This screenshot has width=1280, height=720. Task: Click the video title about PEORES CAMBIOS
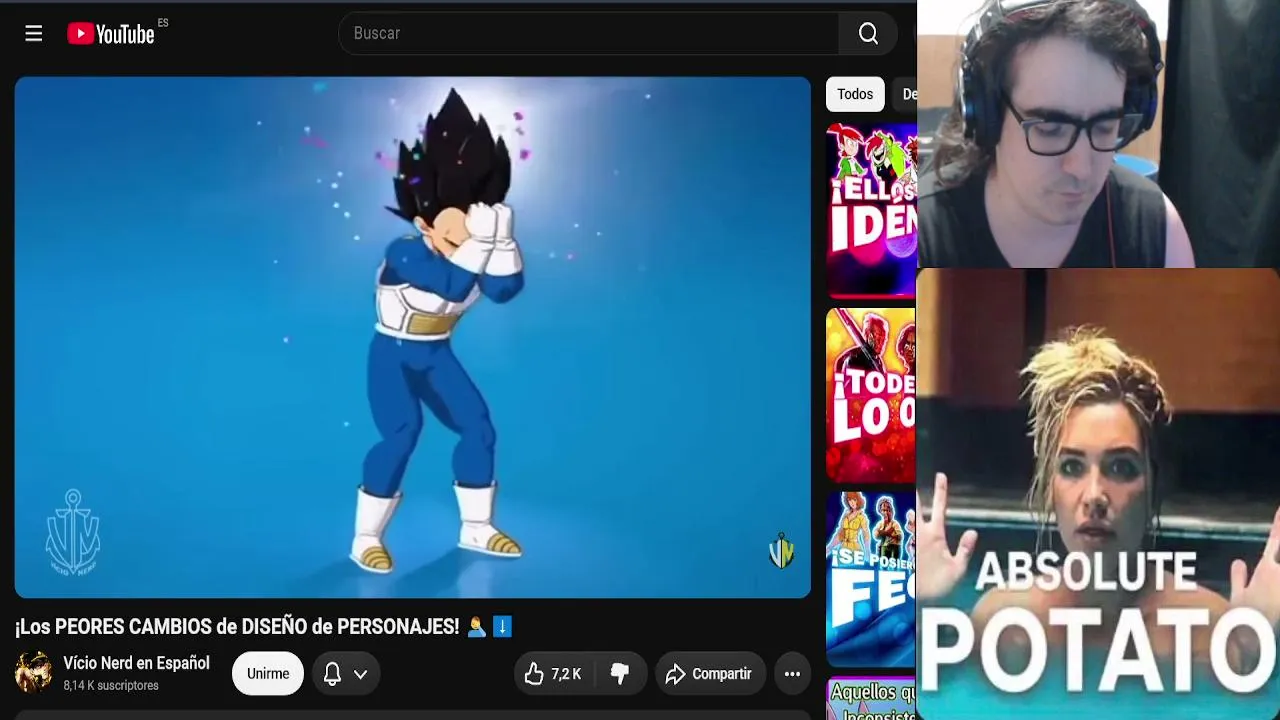[x=264, y=627]
